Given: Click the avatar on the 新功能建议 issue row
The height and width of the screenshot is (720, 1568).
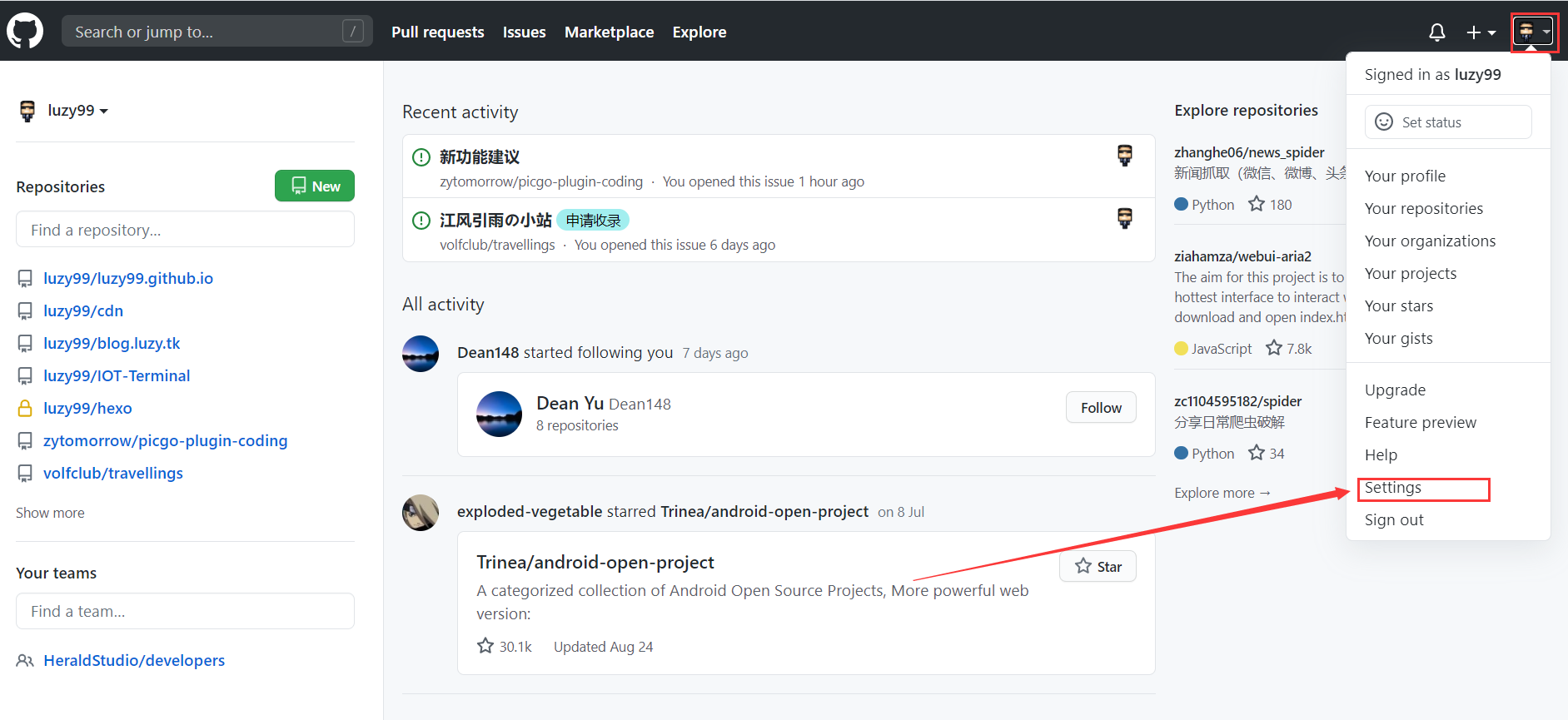Looking at the screenshot, I should (1125, 155).
